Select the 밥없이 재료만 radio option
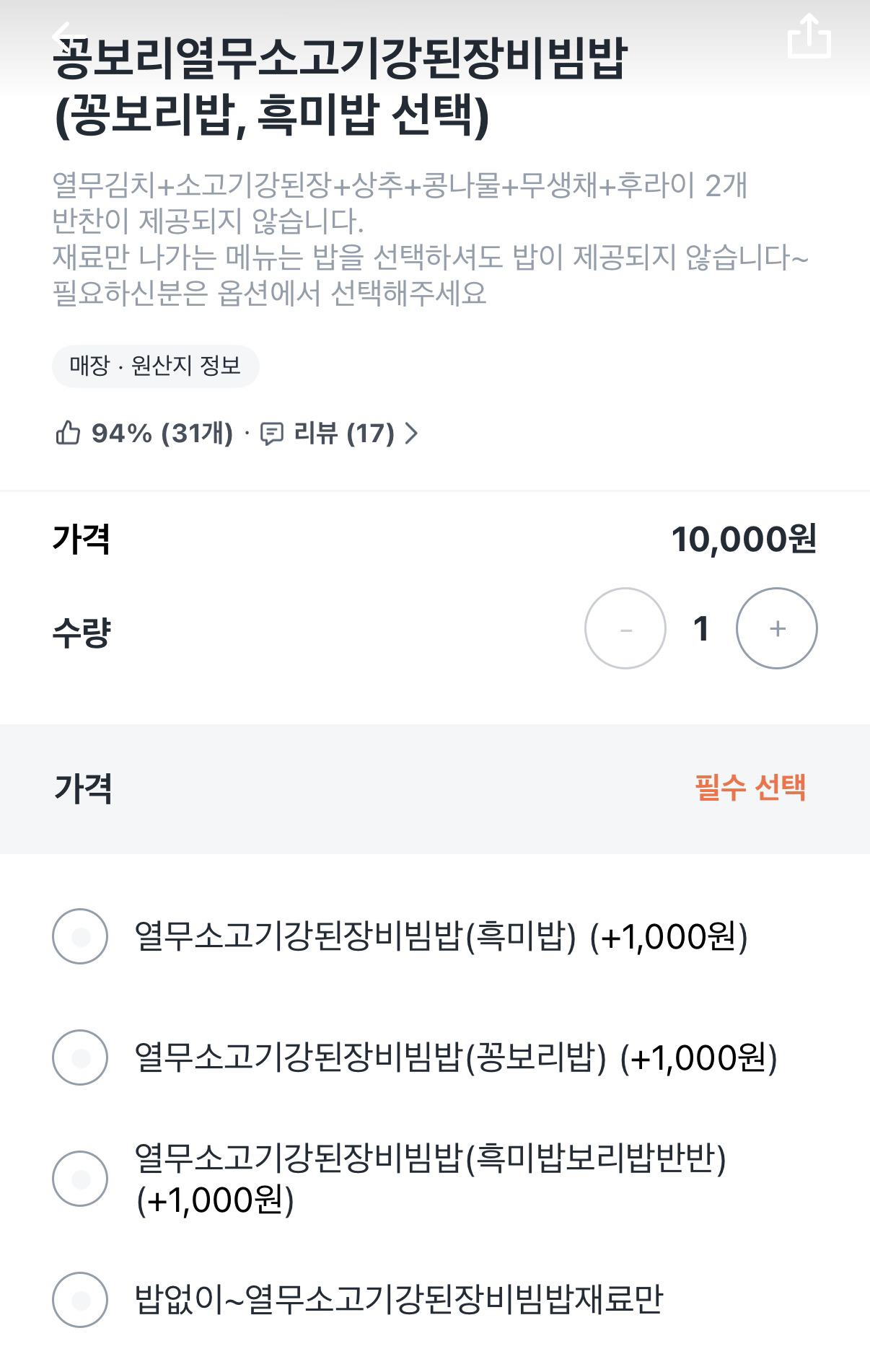 80,1300
